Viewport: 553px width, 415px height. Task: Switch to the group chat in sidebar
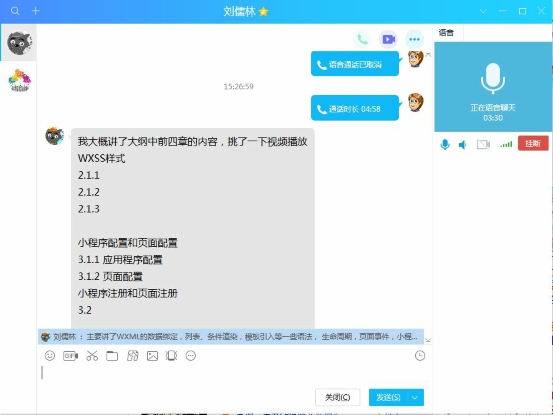(19, 80)
